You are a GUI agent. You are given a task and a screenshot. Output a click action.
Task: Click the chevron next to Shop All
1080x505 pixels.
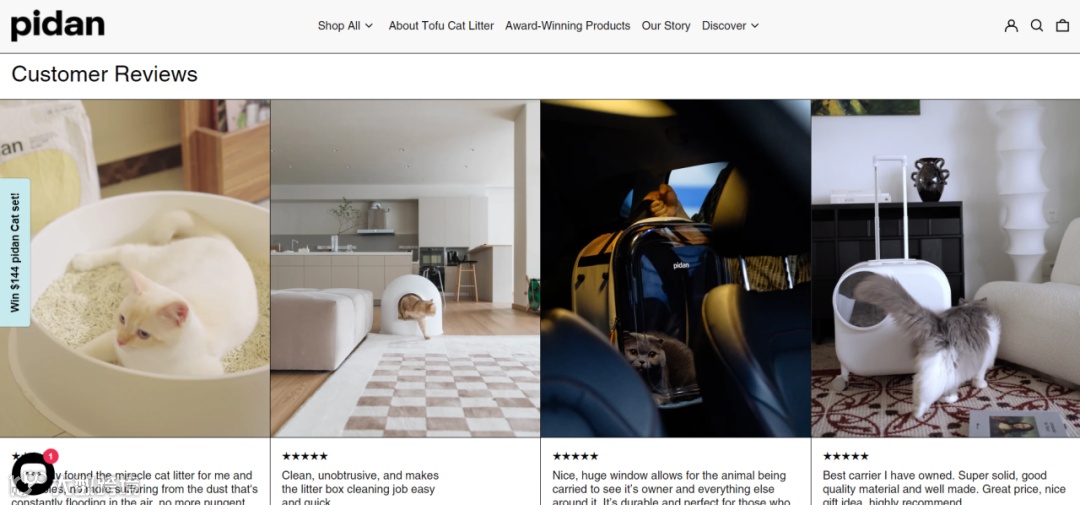368,25
